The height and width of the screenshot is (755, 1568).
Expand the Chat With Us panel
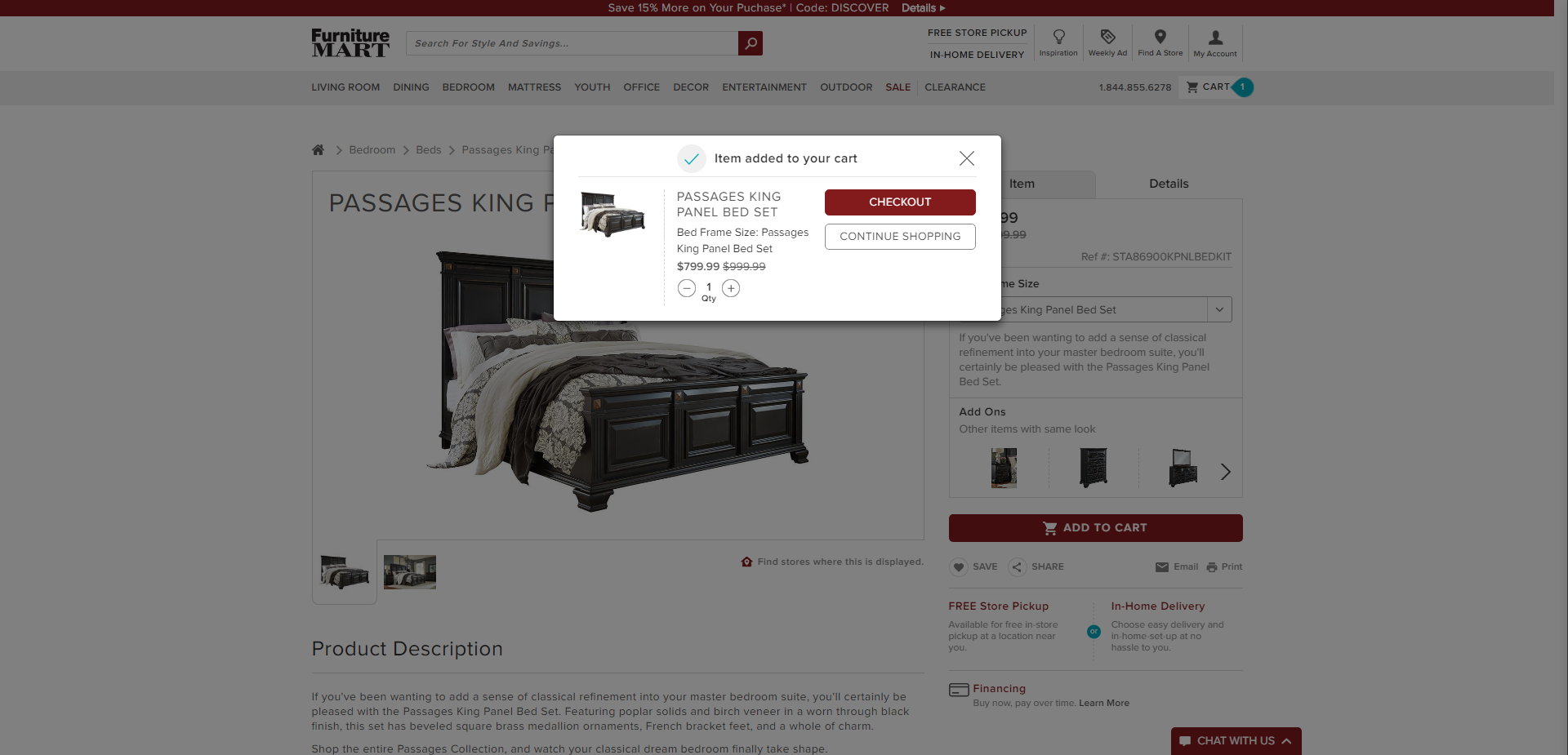[1236, 741]
